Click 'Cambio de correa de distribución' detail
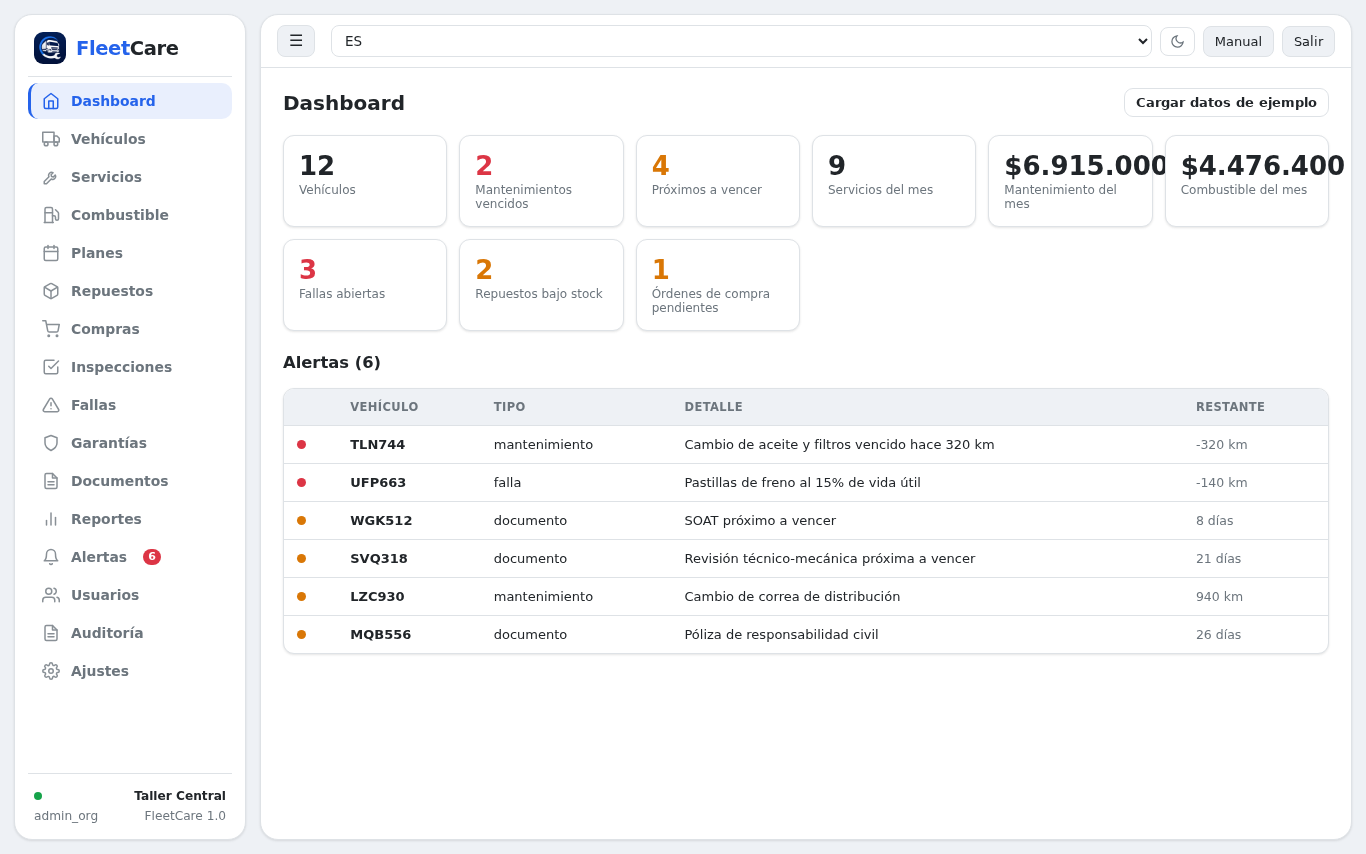The height and width of the screenshot is (854, 1366). pyautogui.click(x=792, y=597)
